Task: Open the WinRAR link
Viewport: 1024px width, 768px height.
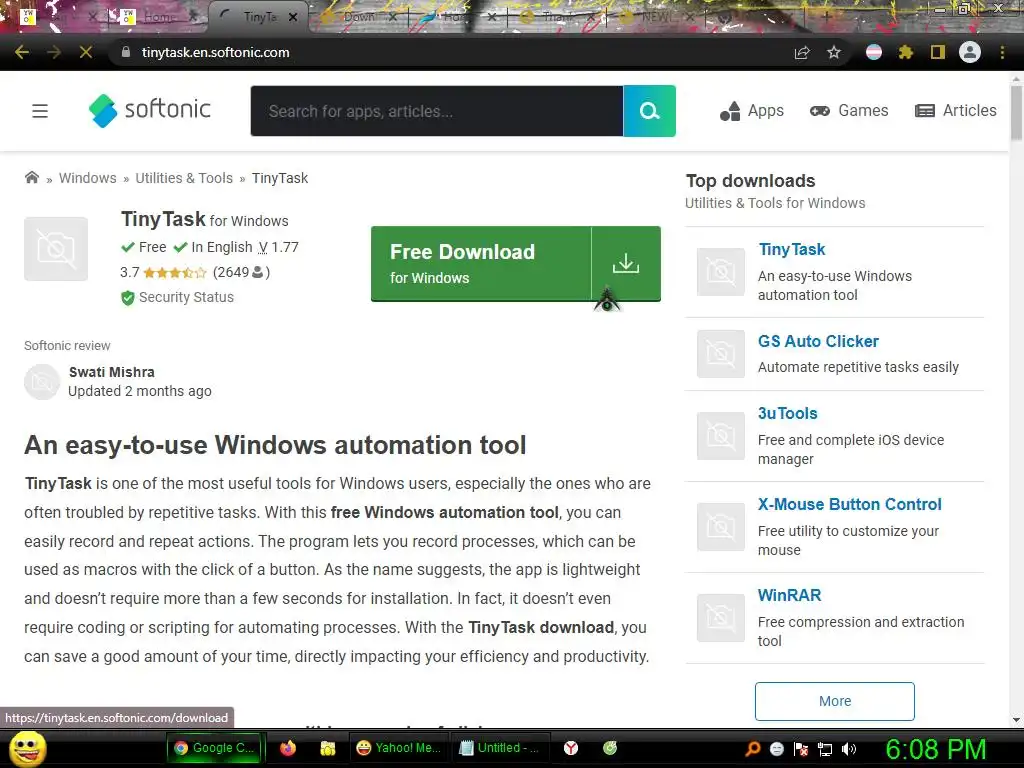Action: (x=790, y=596)
